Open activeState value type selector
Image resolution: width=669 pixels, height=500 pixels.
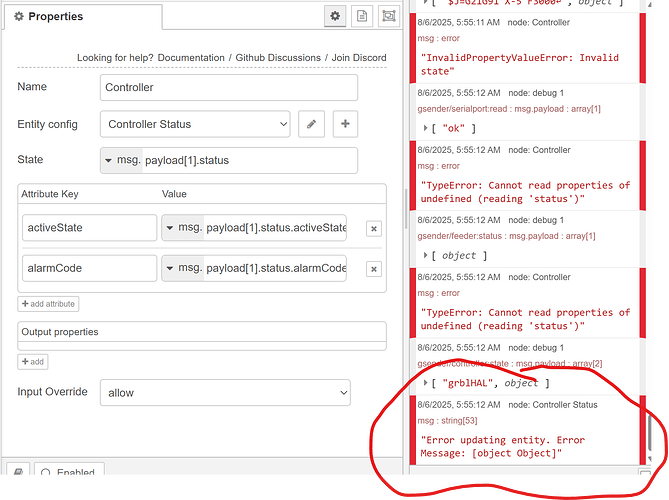[183, 227]
